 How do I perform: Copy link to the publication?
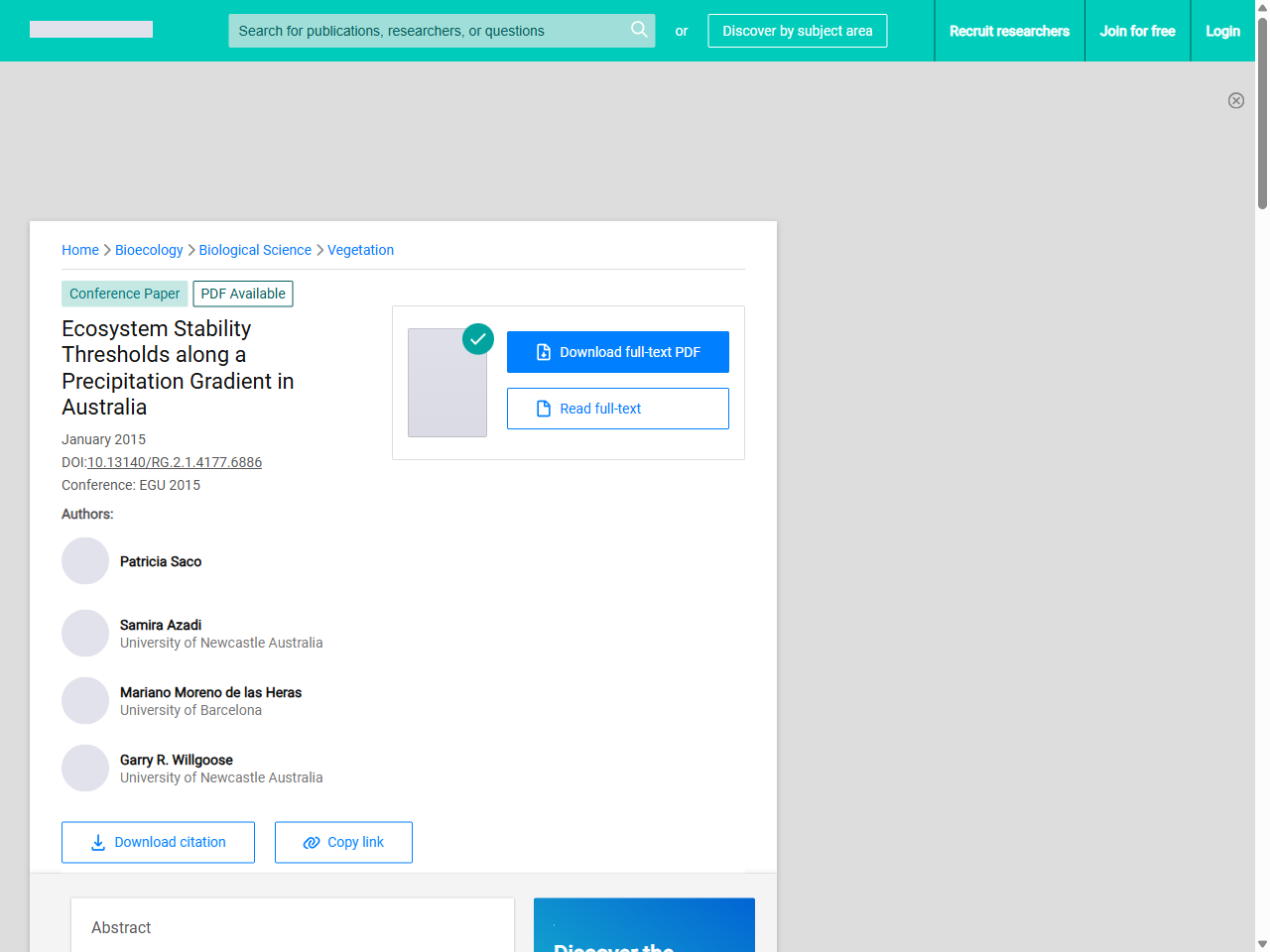pos(343,842)
